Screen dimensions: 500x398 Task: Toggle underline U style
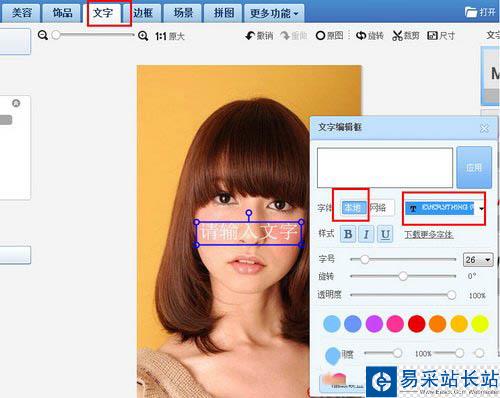tap(385, 234)
